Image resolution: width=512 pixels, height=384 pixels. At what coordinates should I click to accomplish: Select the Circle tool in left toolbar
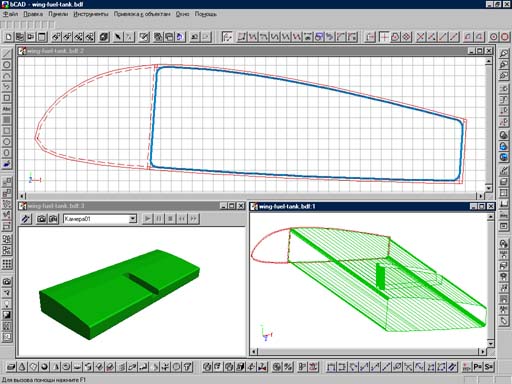coord(7,65)
